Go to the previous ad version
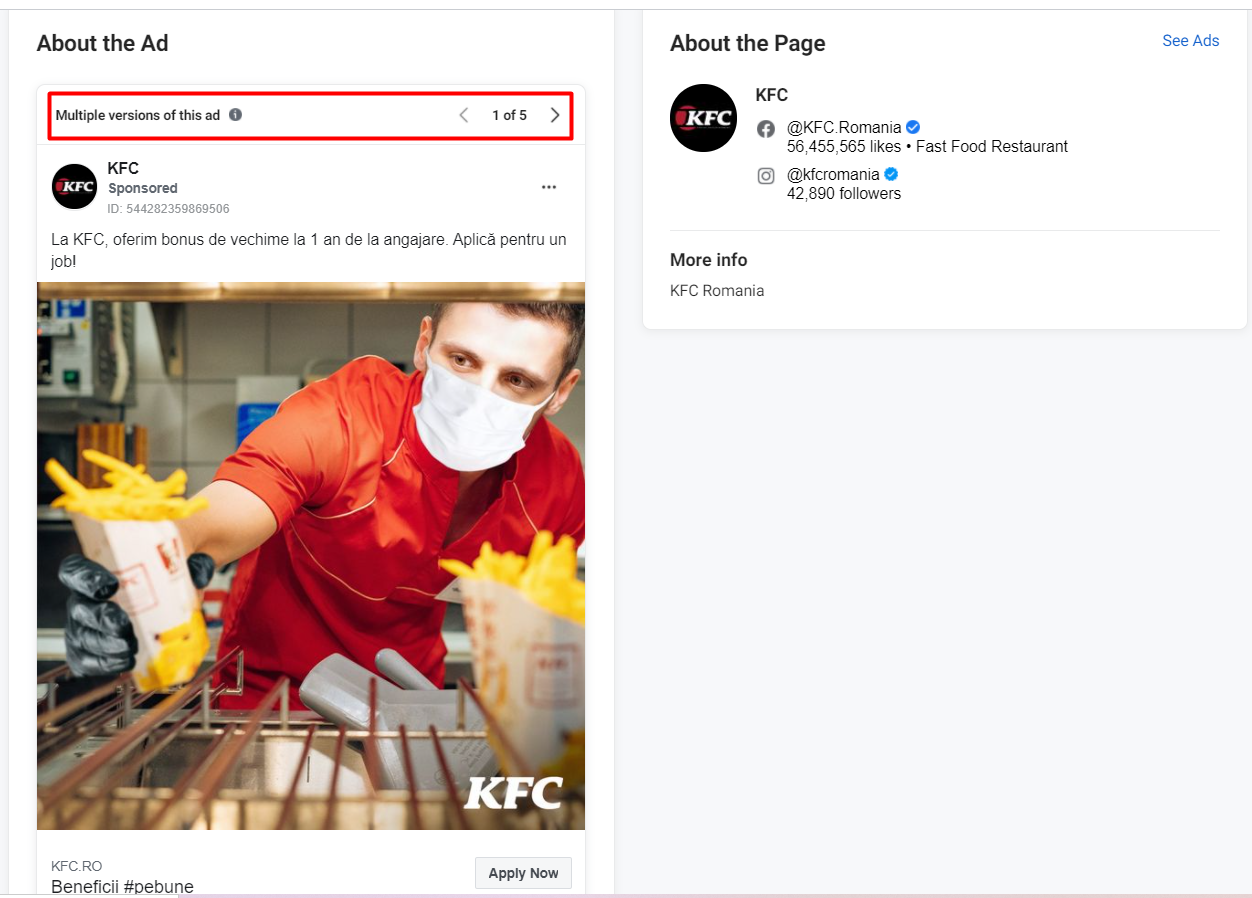The height and width of the screenshot is (898, 1252). point(463,115)
